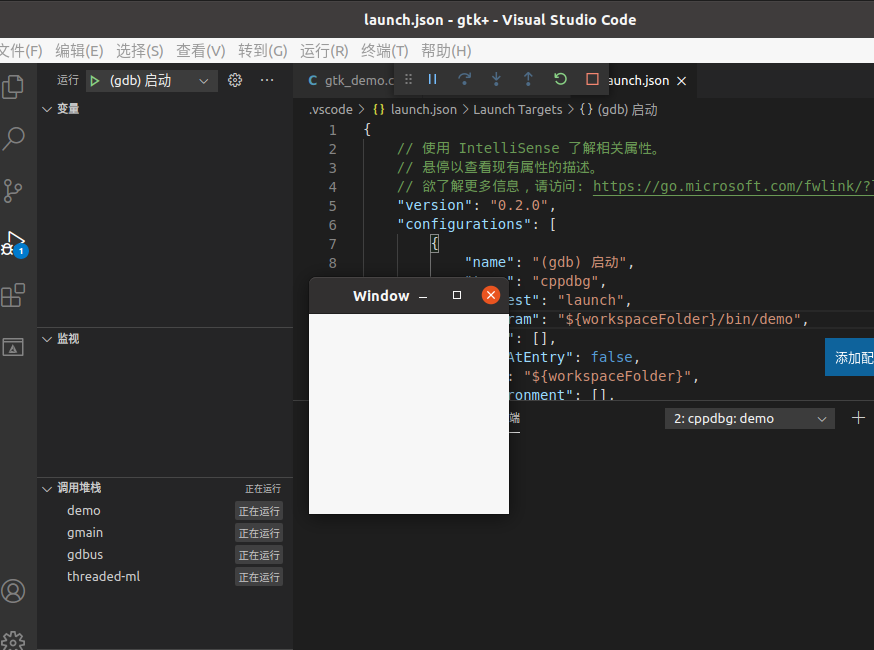Open the 终端(T) menu

tap(385, 51)
